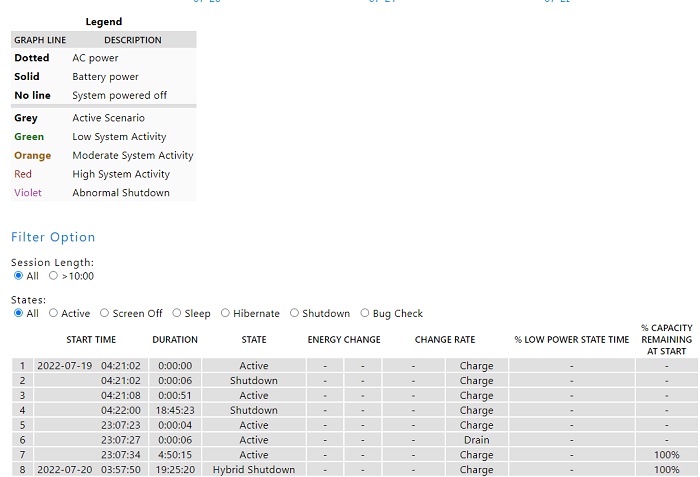Click the 23:07:27 start time cell
The height and width of the screenshot is (477, 700).
(x=121, y=440)
